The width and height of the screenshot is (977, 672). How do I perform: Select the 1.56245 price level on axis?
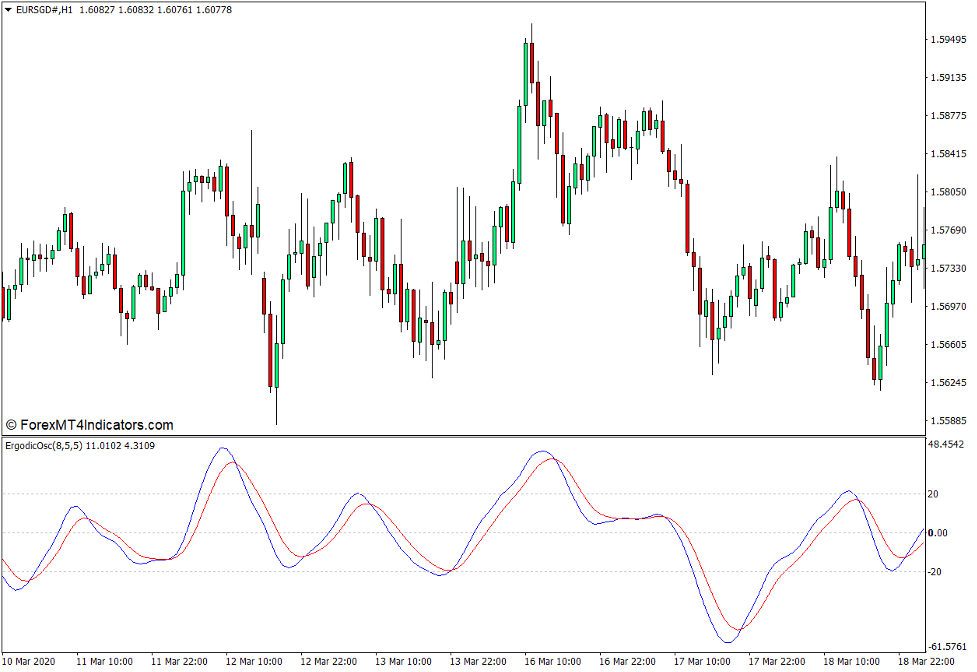pyautogui.click(x=948, y=383)
